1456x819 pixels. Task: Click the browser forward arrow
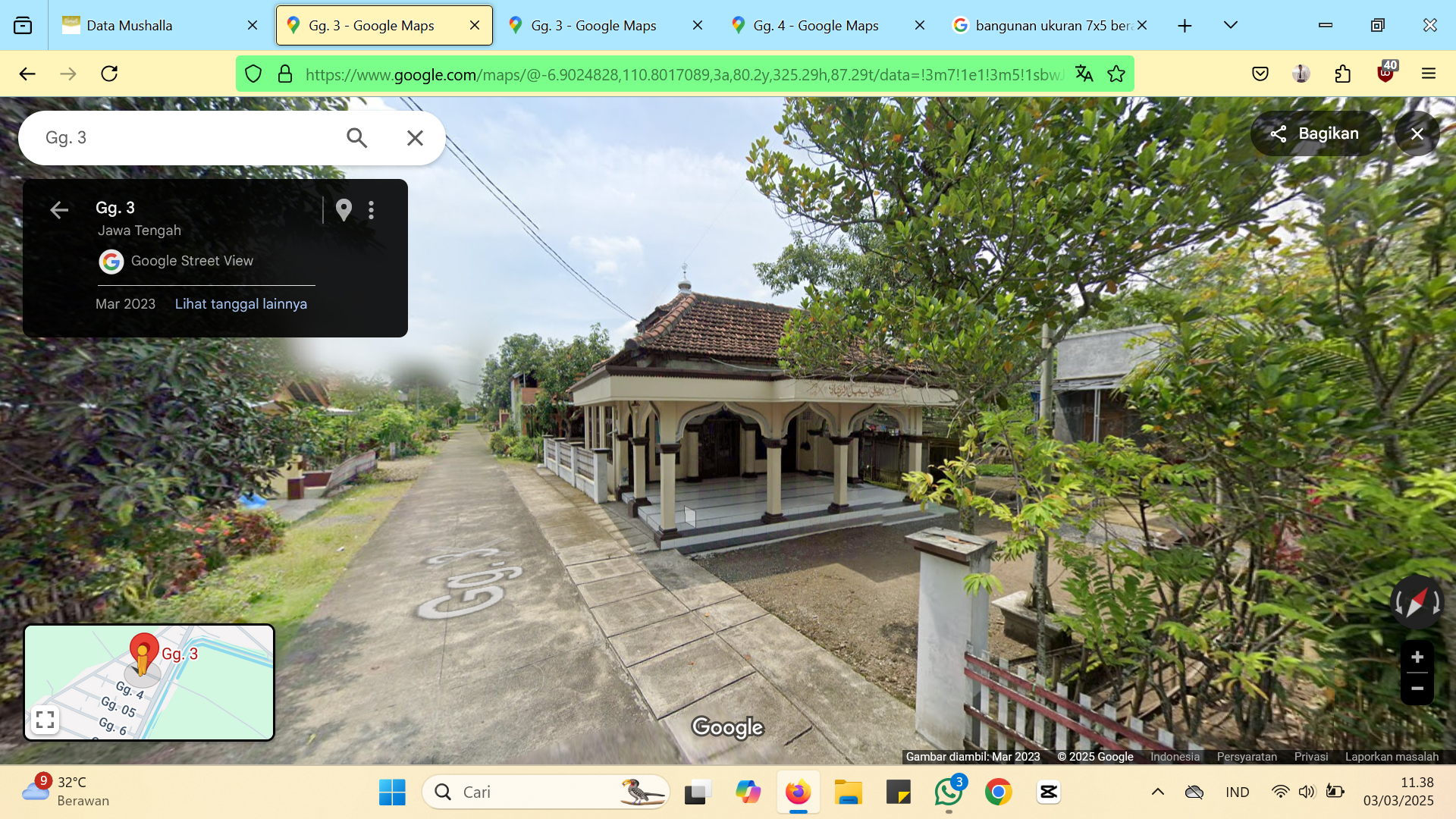point(68,74)
